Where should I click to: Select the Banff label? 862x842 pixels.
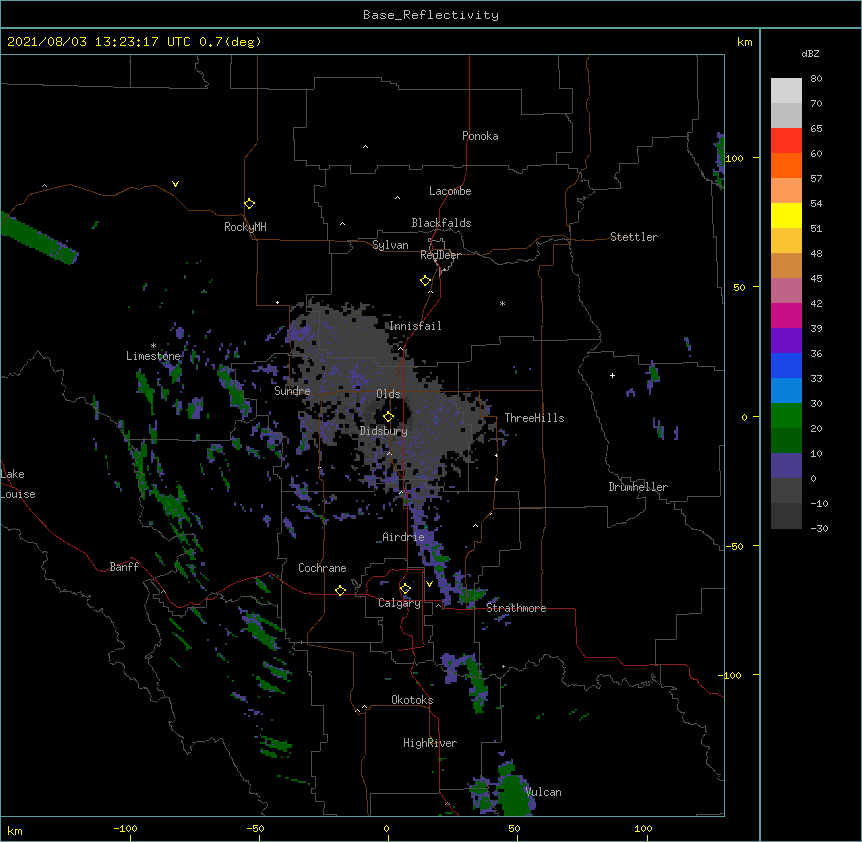124,567
